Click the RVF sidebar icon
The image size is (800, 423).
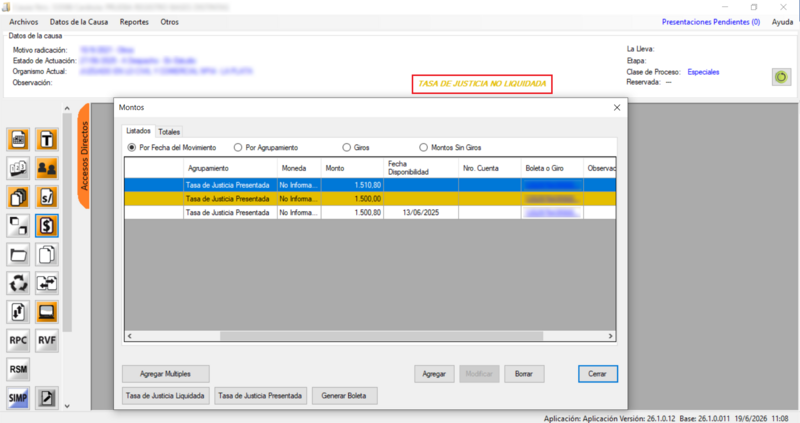47,340
